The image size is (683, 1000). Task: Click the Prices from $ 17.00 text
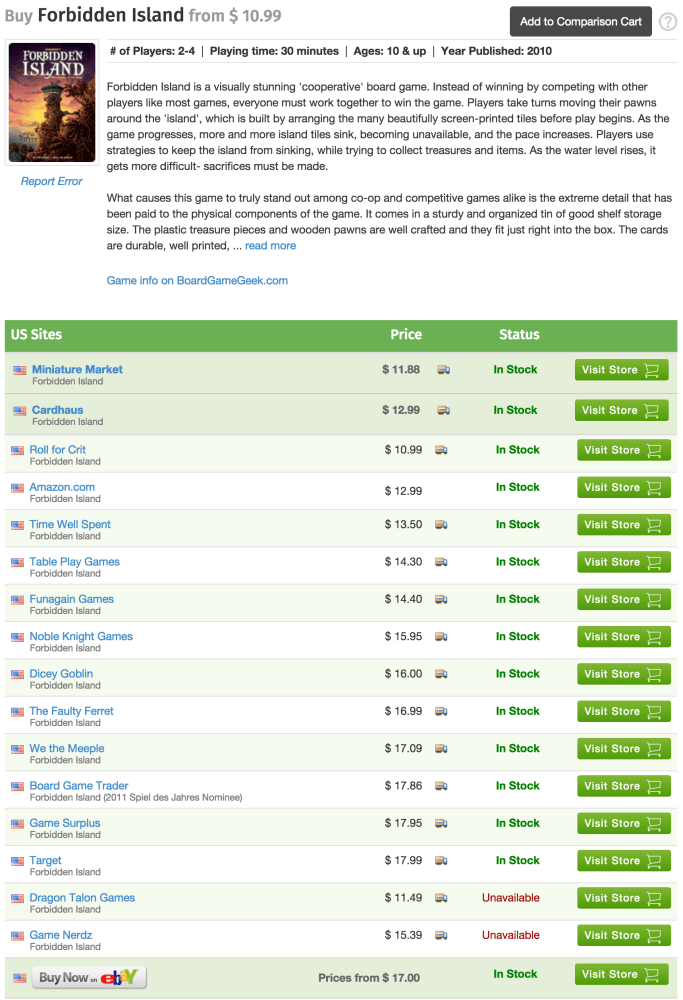[x=369, y=978]
